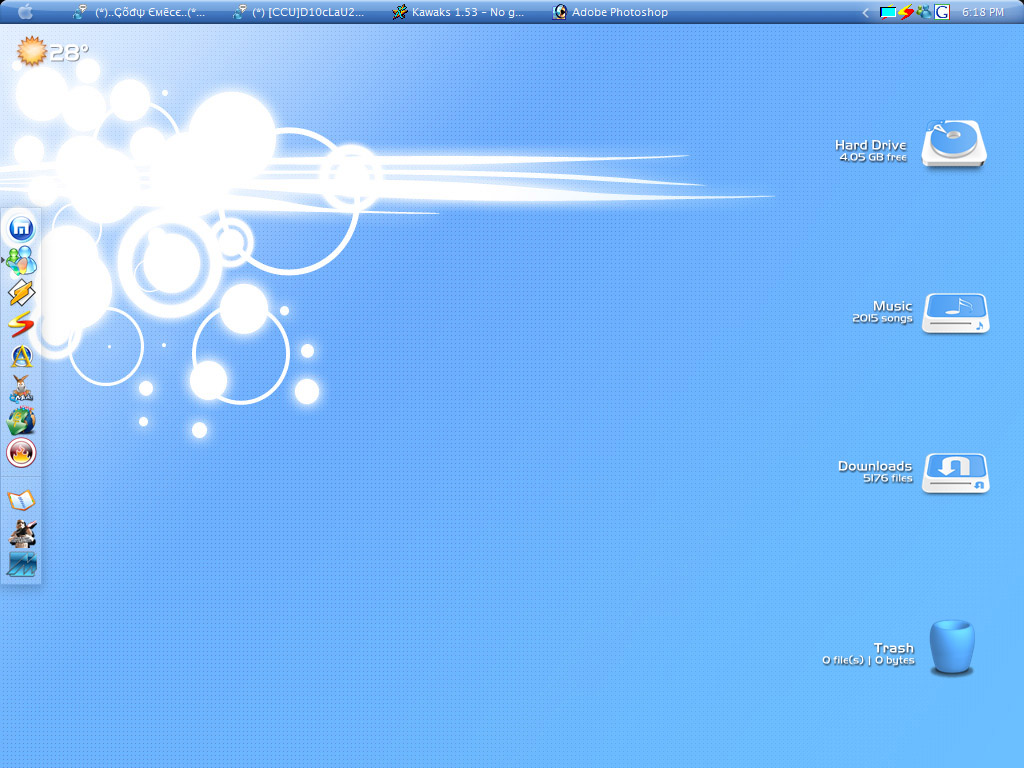This screenshot has width=1024, height=768.
Task: Open eMule from the side dock
Action: [x=22, y=388]
